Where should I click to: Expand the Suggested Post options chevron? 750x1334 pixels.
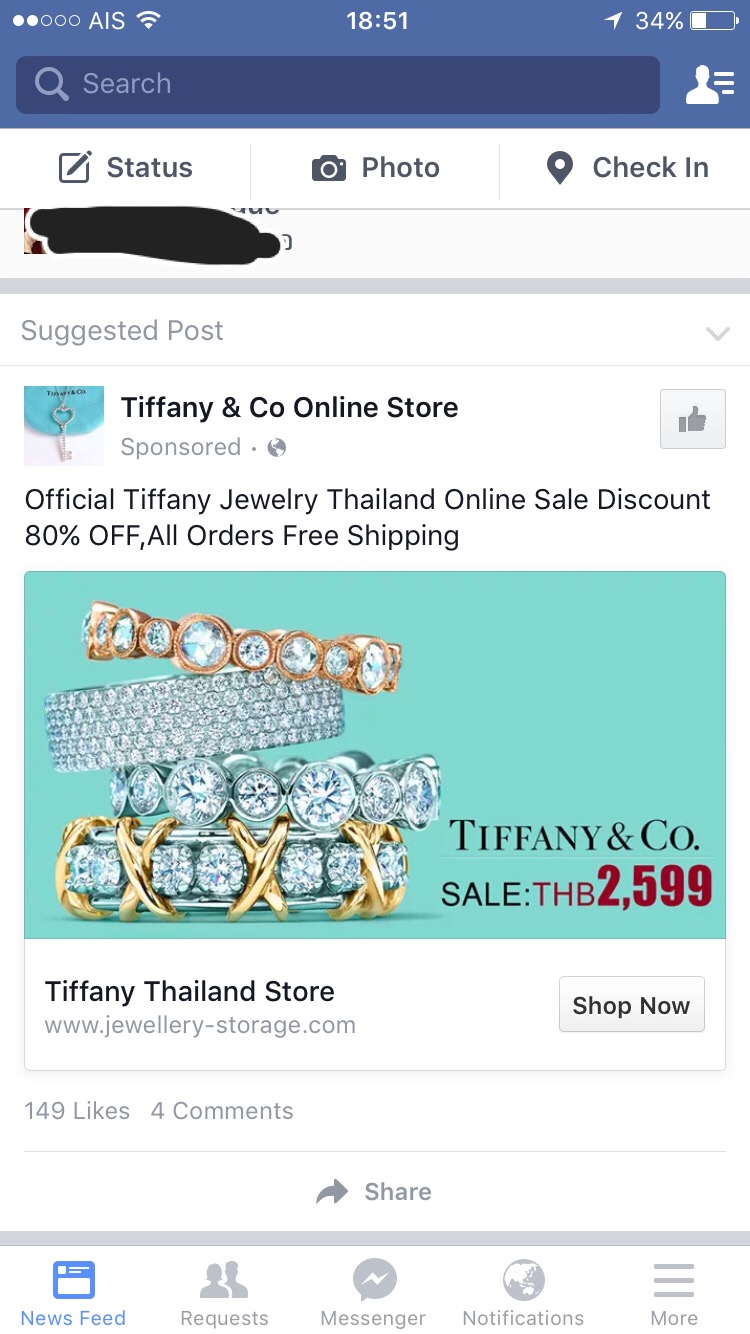click(x=717, y=333)
